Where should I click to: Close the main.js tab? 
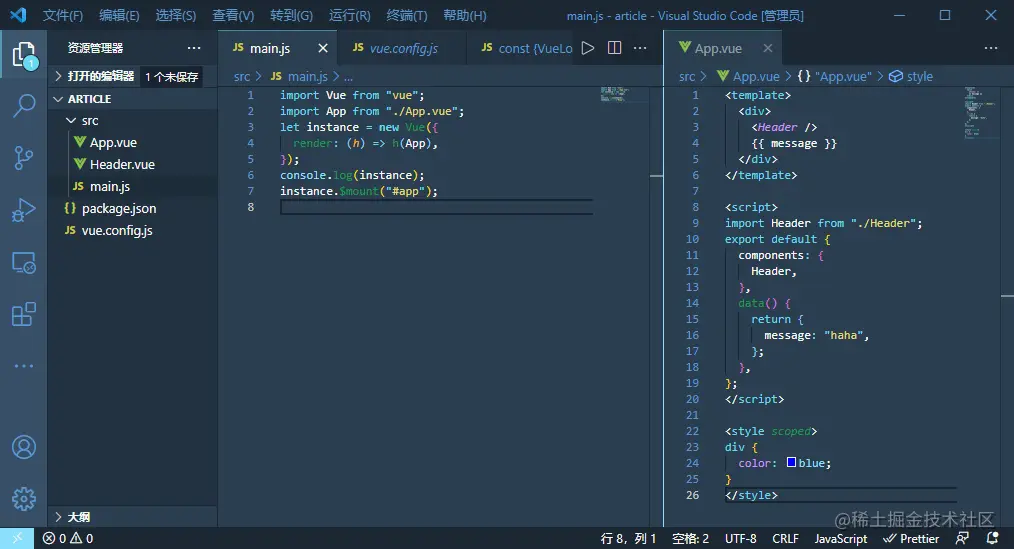coord(323,48)
